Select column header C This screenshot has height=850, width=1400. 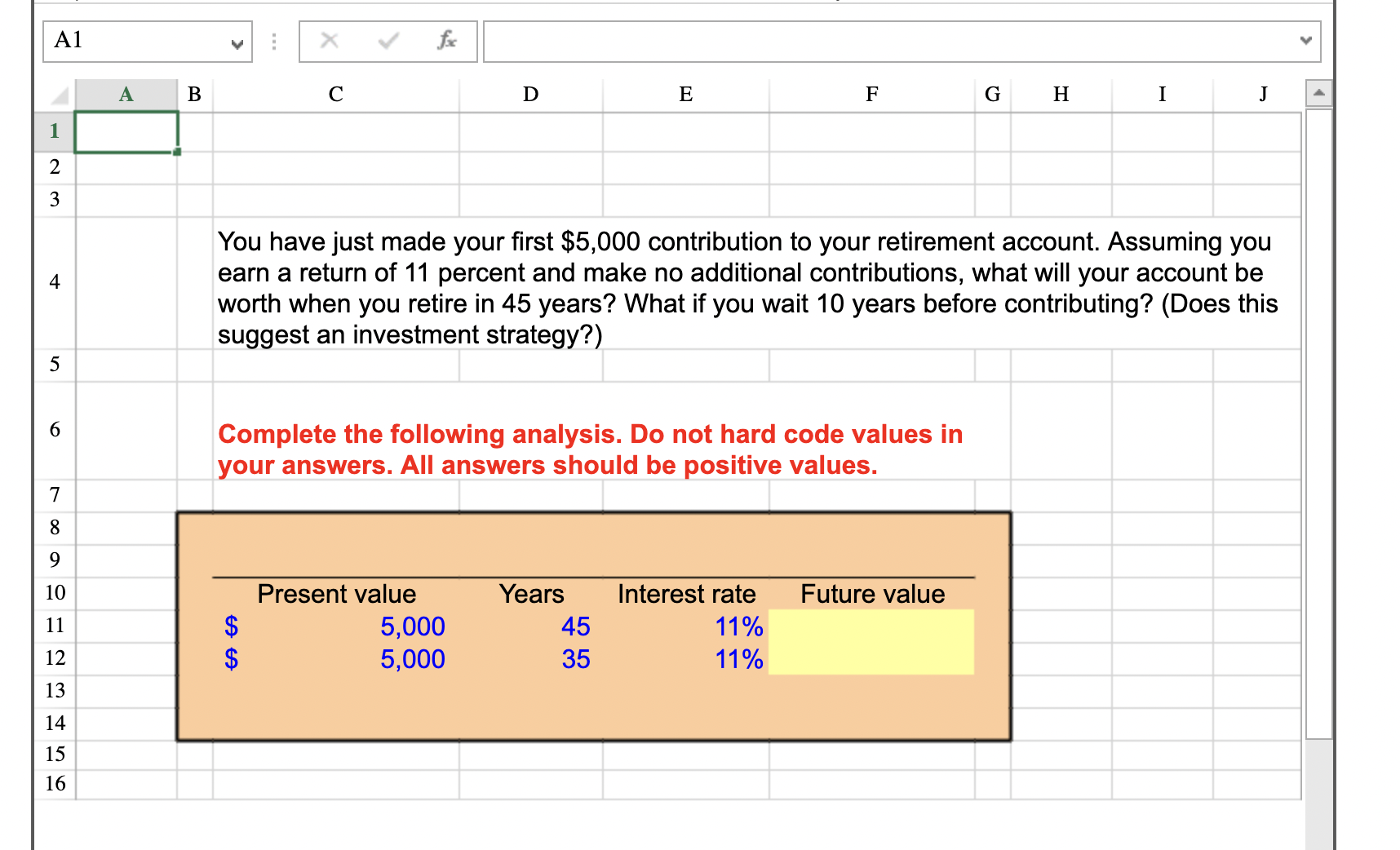point(335,94)
